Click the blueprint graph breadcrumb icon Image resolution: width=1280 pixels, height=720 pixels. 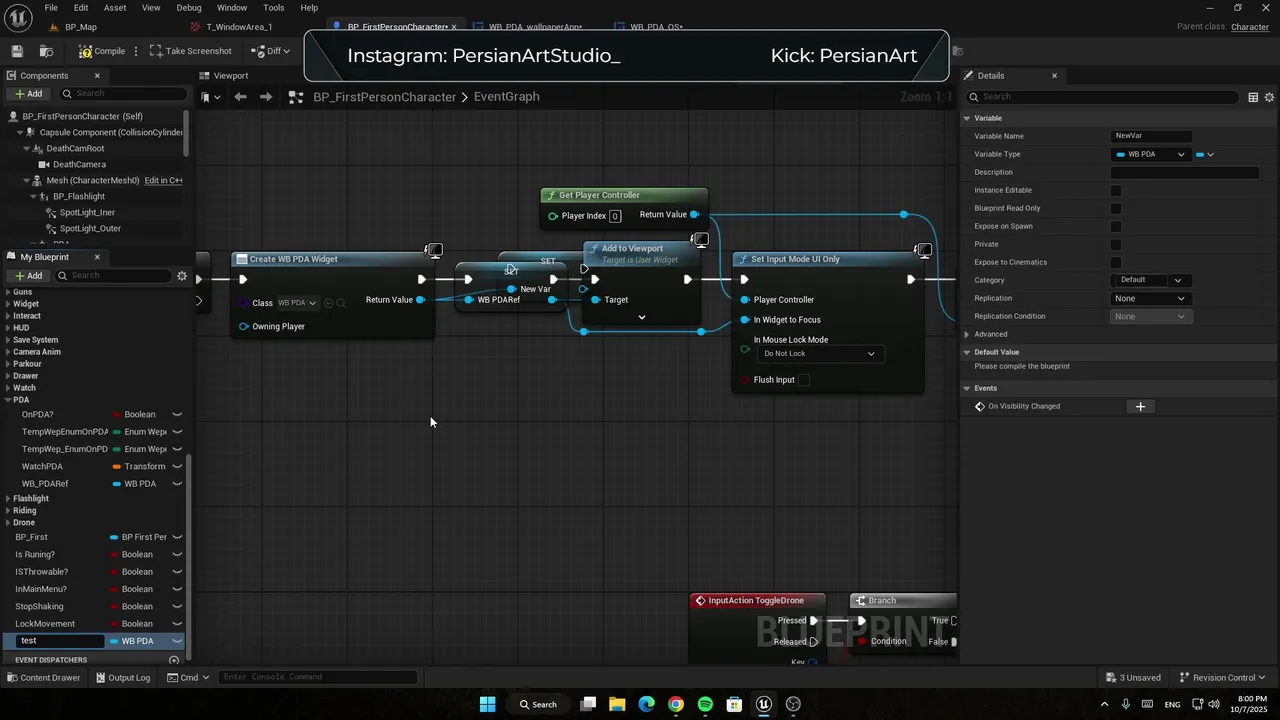point(295,97)
